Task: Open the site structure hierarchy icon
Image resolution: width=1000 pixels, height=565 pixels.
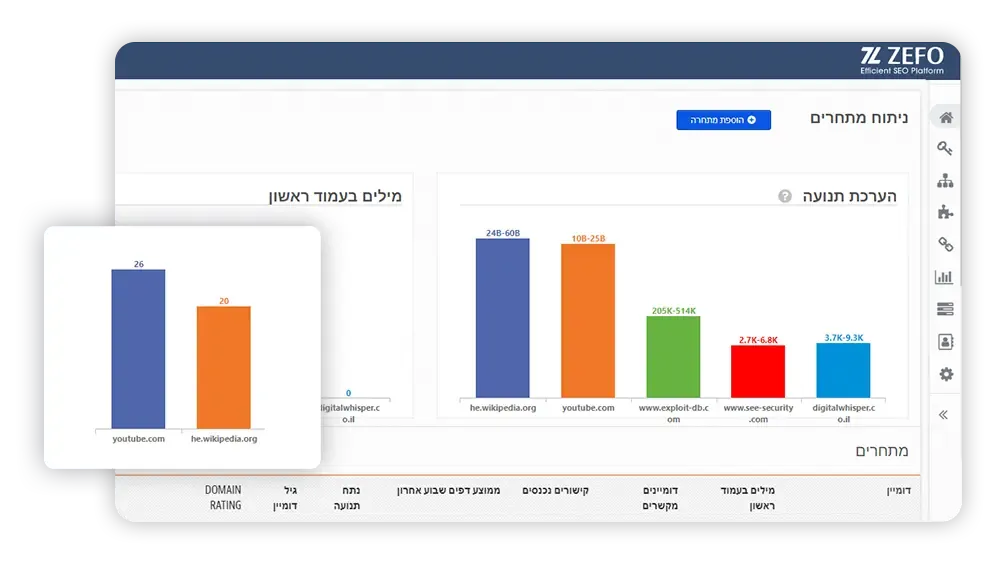Action: pos(945,181)
